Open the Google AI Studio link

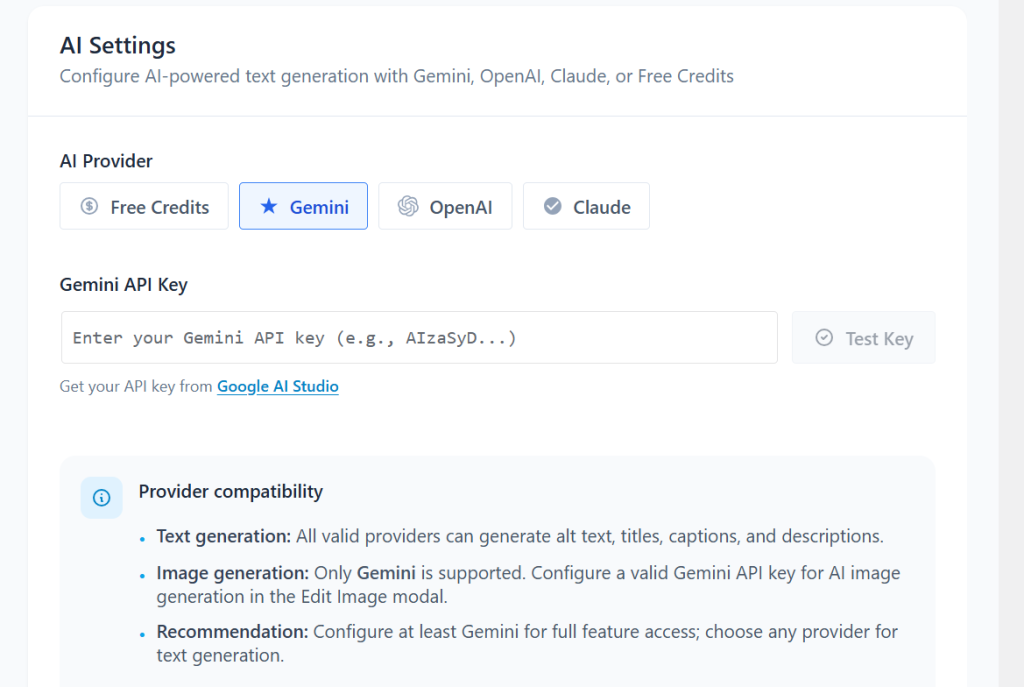(277, 386)
